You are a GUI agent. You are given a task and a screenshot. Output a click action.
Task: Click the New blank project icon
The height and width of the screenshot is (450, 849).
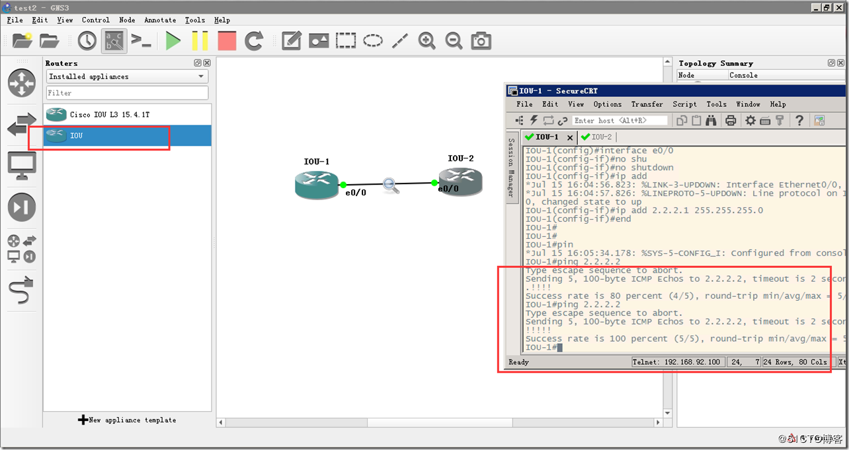coord(22,41)
